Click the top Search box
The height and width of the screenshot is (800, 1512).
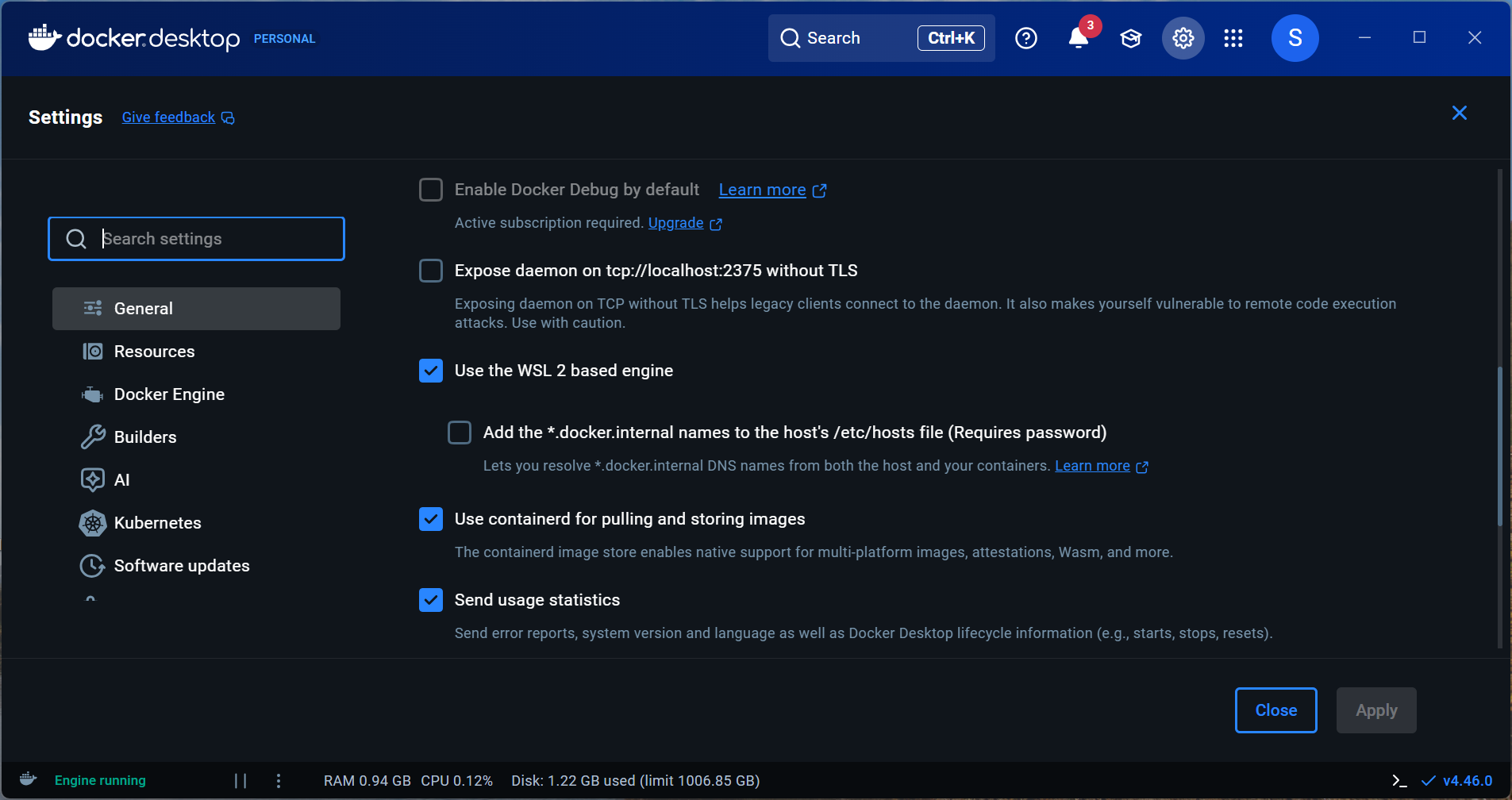[881, 38]
